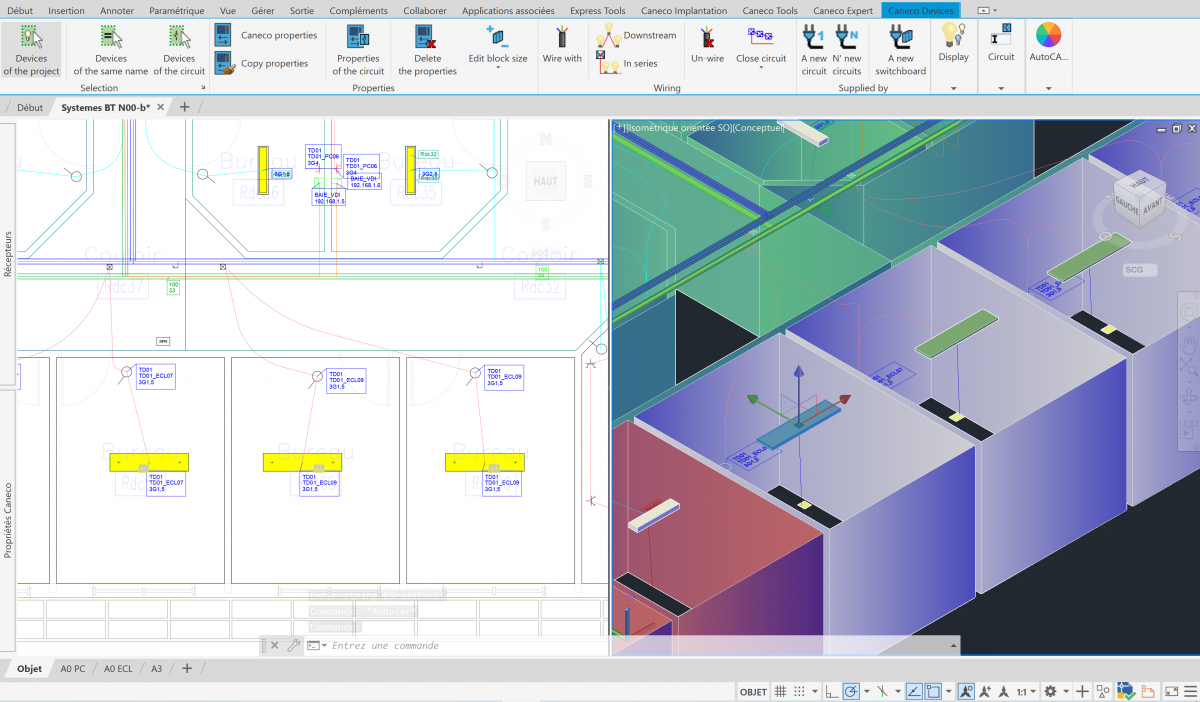Toggle object snap tracking

point(914,691)
